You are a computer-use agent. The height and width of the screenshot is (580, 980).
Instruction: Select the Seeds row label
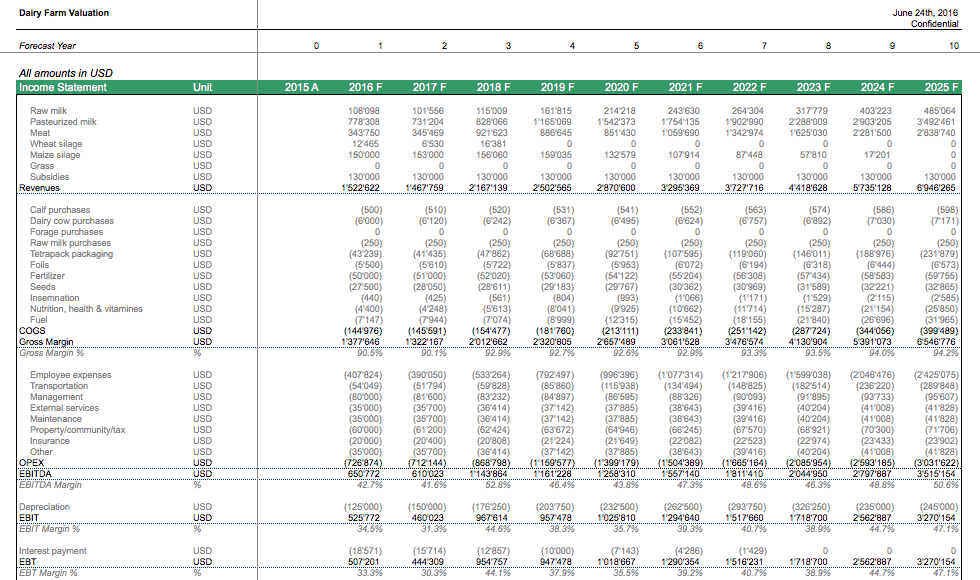[x=42, y=287]
